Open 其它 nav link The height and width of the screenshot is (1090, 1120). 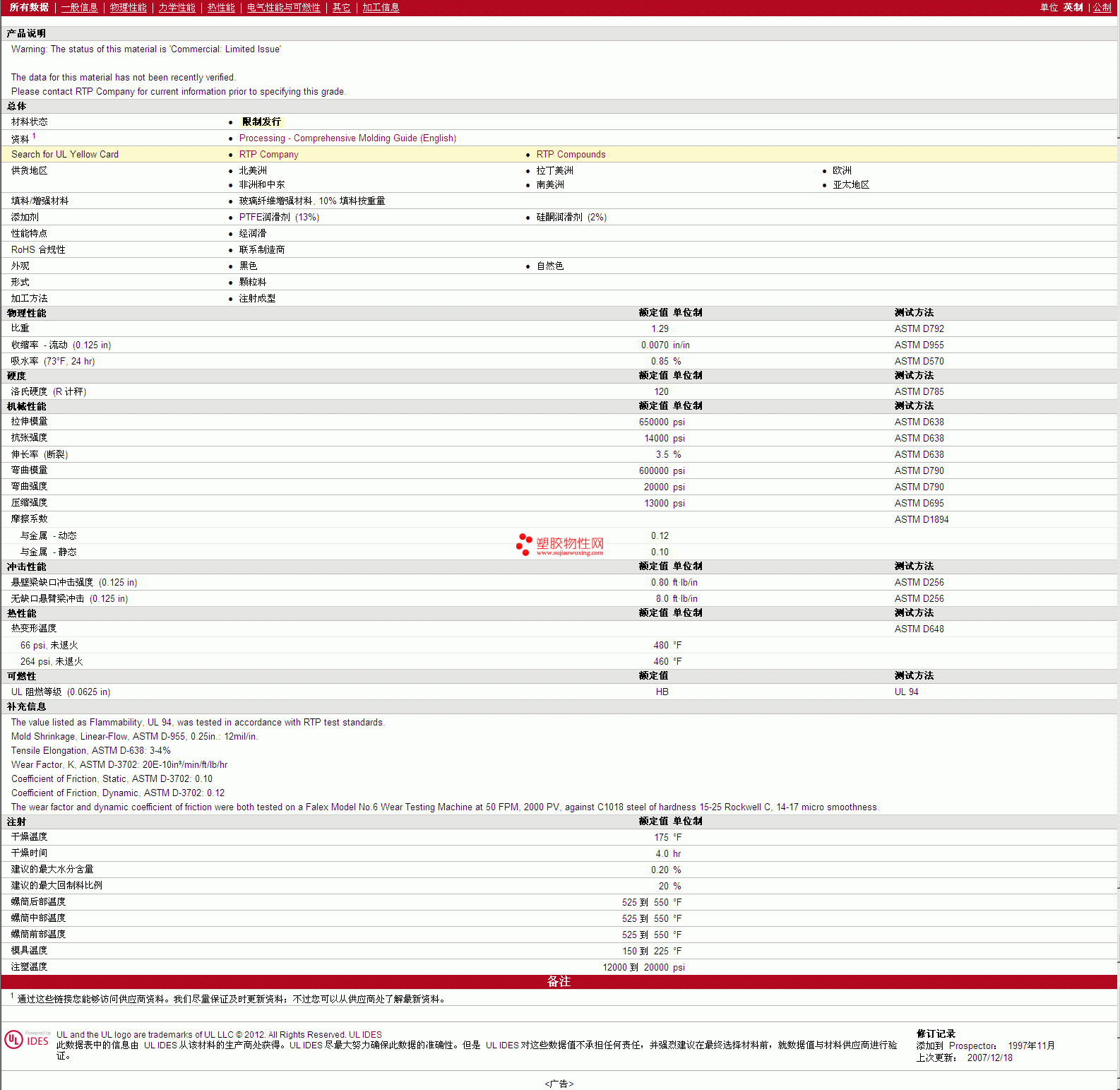(341, 7)
